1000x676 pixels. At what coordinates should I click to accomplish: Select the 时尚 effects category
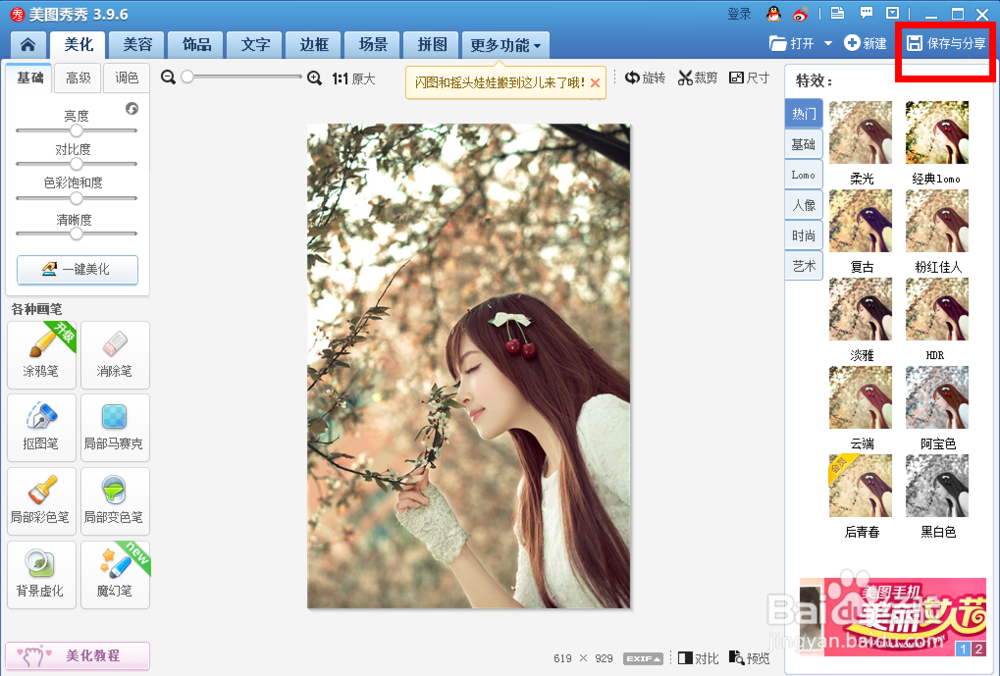click(804, 236)
